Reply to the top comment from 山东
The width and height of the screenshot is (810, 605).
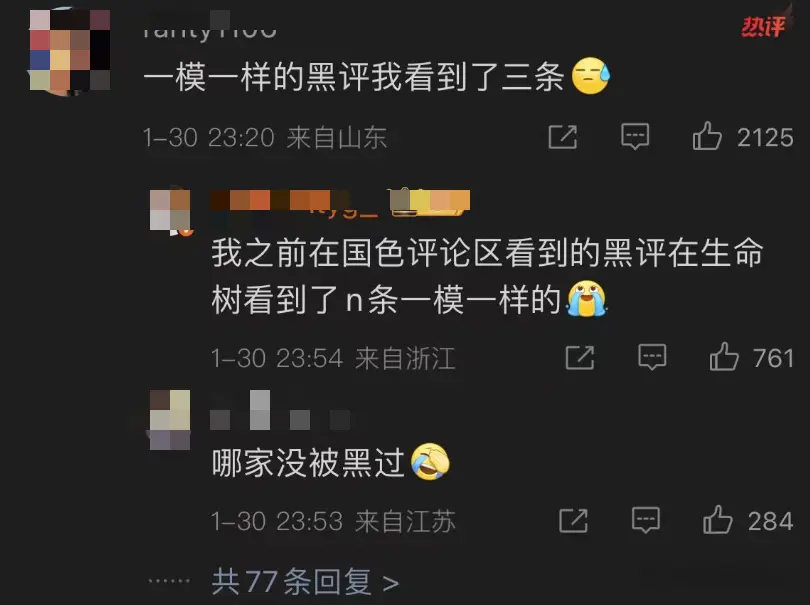coord(635,137)
